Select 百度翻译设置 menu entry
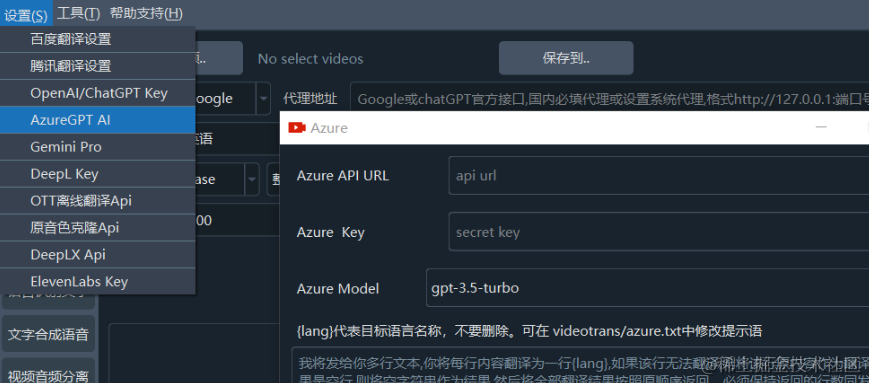This screenshot has height=383, width=869. point(98,39)
